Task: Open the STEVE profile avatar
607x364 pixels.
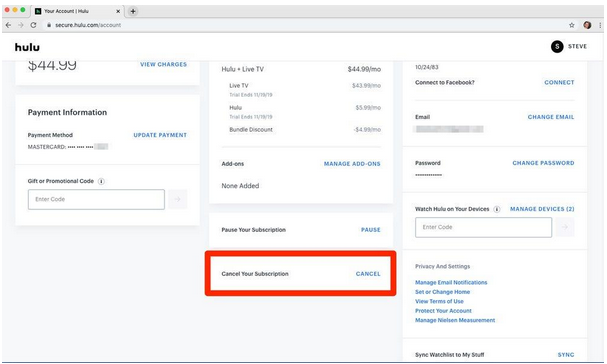Action: pyautogui.click(x=557, y=46)
